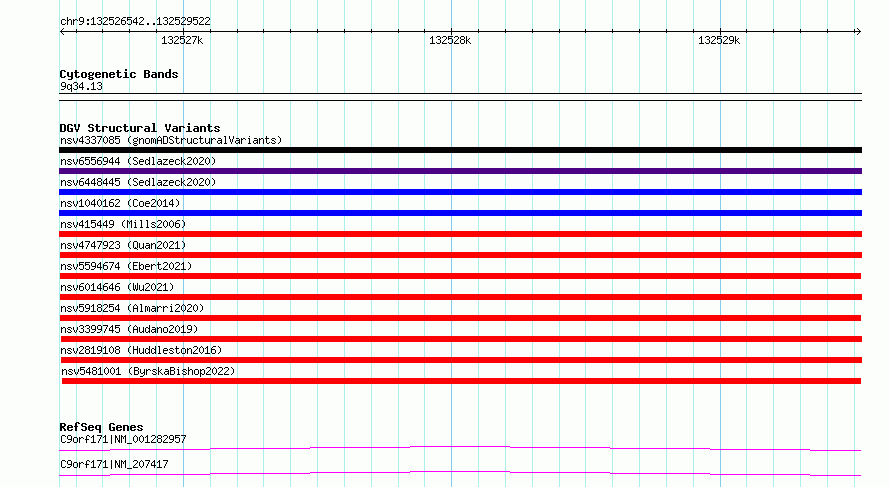Click the left arrowhead of the ruler
This screenshot has height=487, width=890.
pos(62,32)
